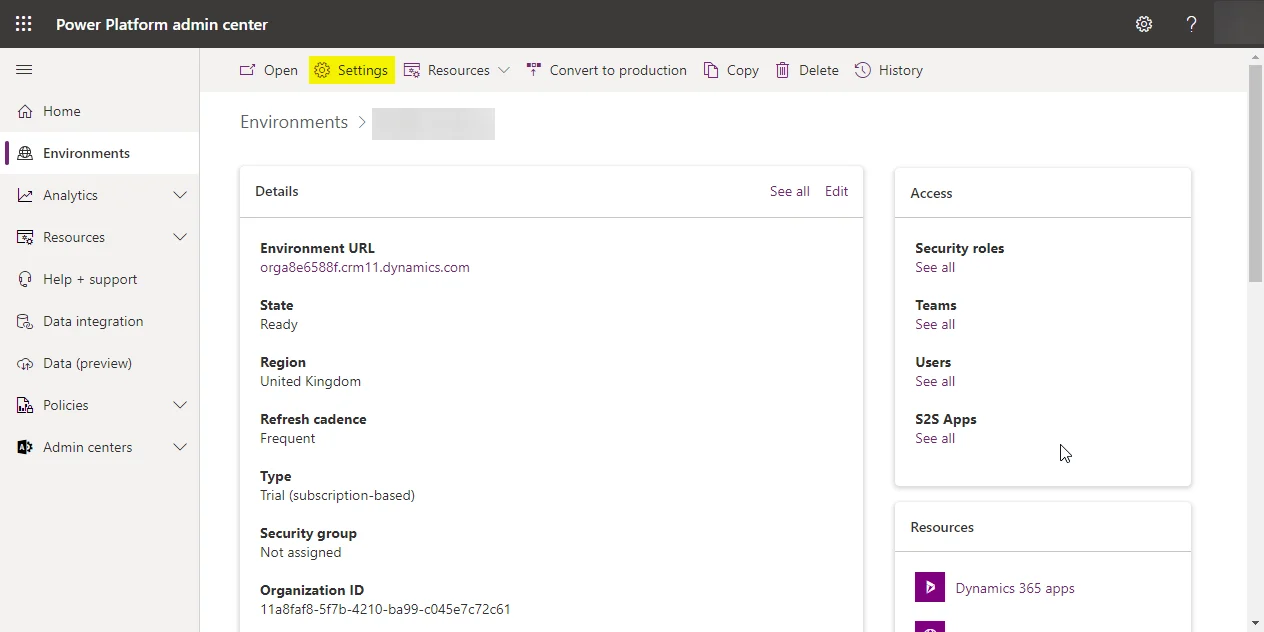The image size is (1264, 632).
Task: Click the Convert to production icon
Action: tap(534, 70)
